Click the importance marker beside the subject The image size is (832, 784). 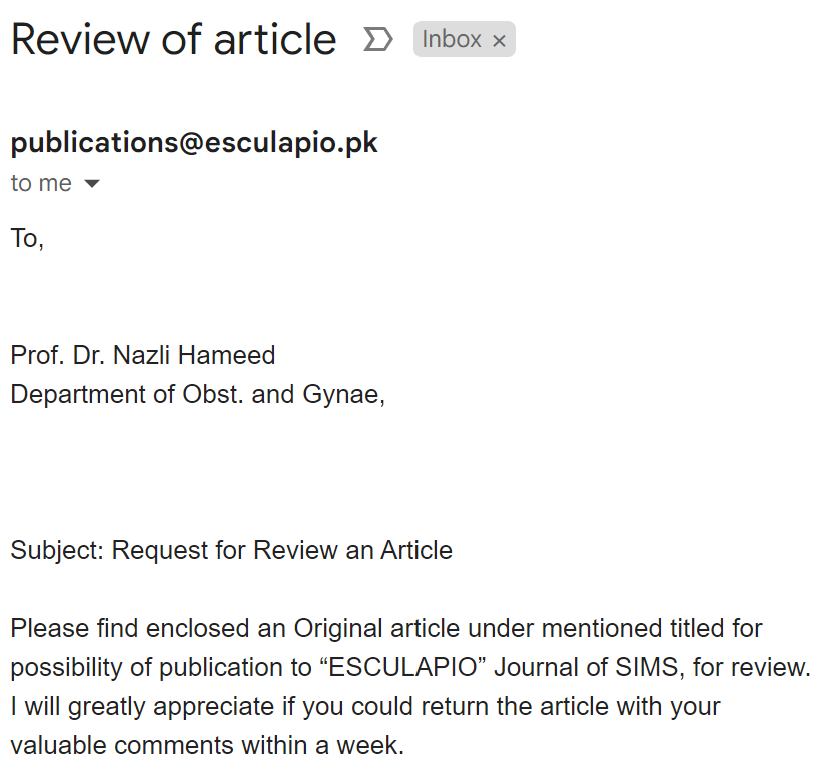click(377, 40)
